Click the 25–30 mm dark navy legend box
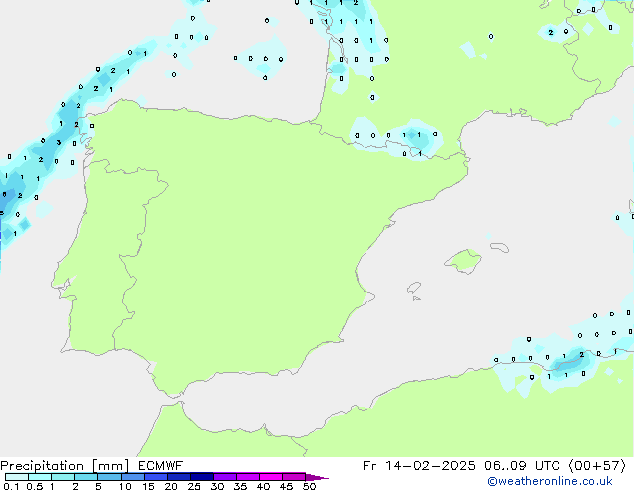The image size is (634, 490). tap(201, 477)
